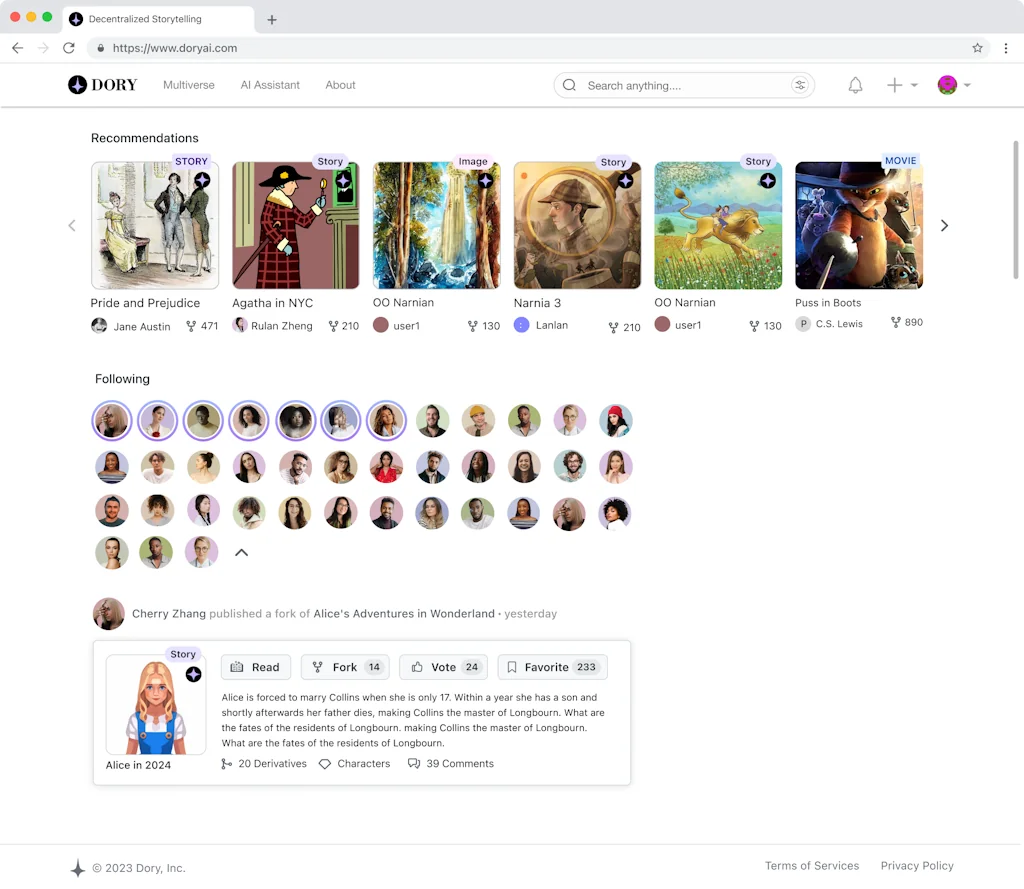The width and height of the screenshot is (1024, 889).
Task: Open the user profile avatar dropdown
Action: point(953,85)
